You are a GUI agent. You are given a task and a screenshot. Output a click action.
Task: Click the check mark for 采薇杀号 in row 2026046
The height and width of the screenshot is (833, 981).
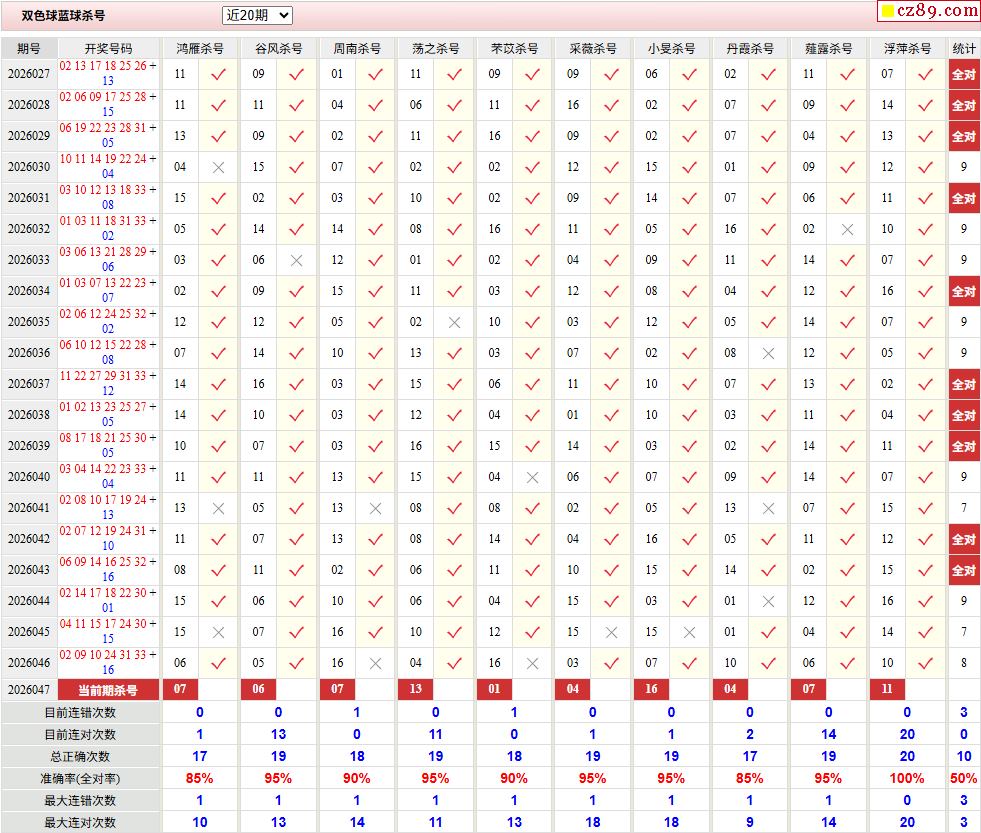click(x=611, y=663)
